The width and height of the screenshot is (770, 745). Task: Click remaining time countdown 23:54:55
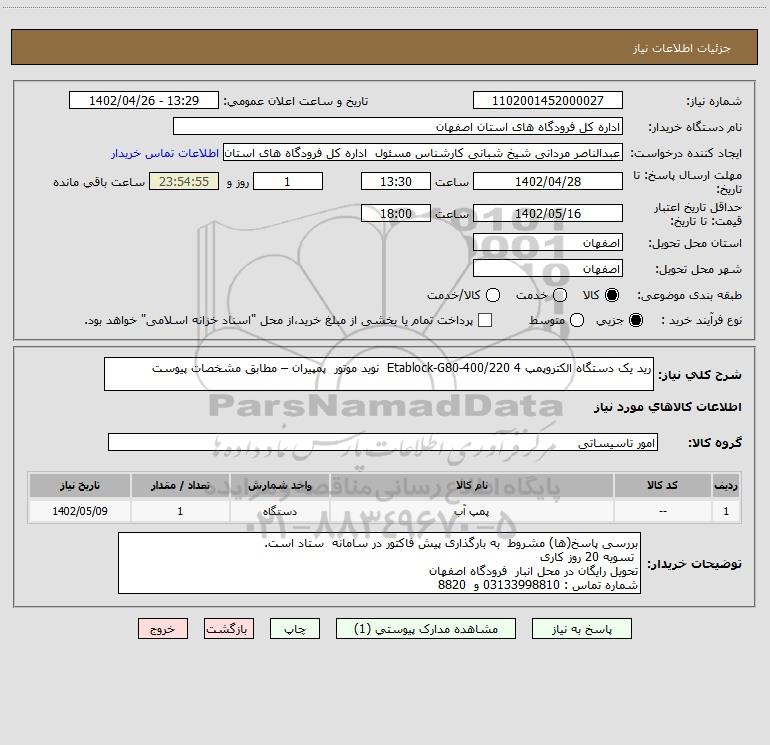point(184,182)
